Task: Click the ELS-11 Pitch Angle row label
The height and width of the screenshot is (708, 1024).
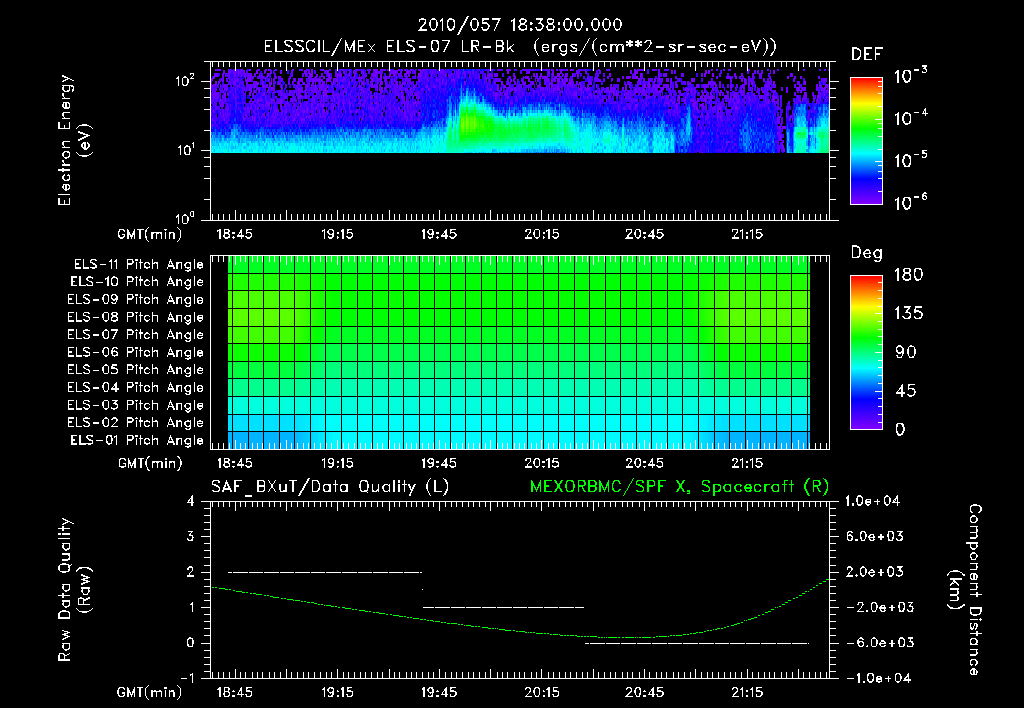Action: [x=138, y=265]
